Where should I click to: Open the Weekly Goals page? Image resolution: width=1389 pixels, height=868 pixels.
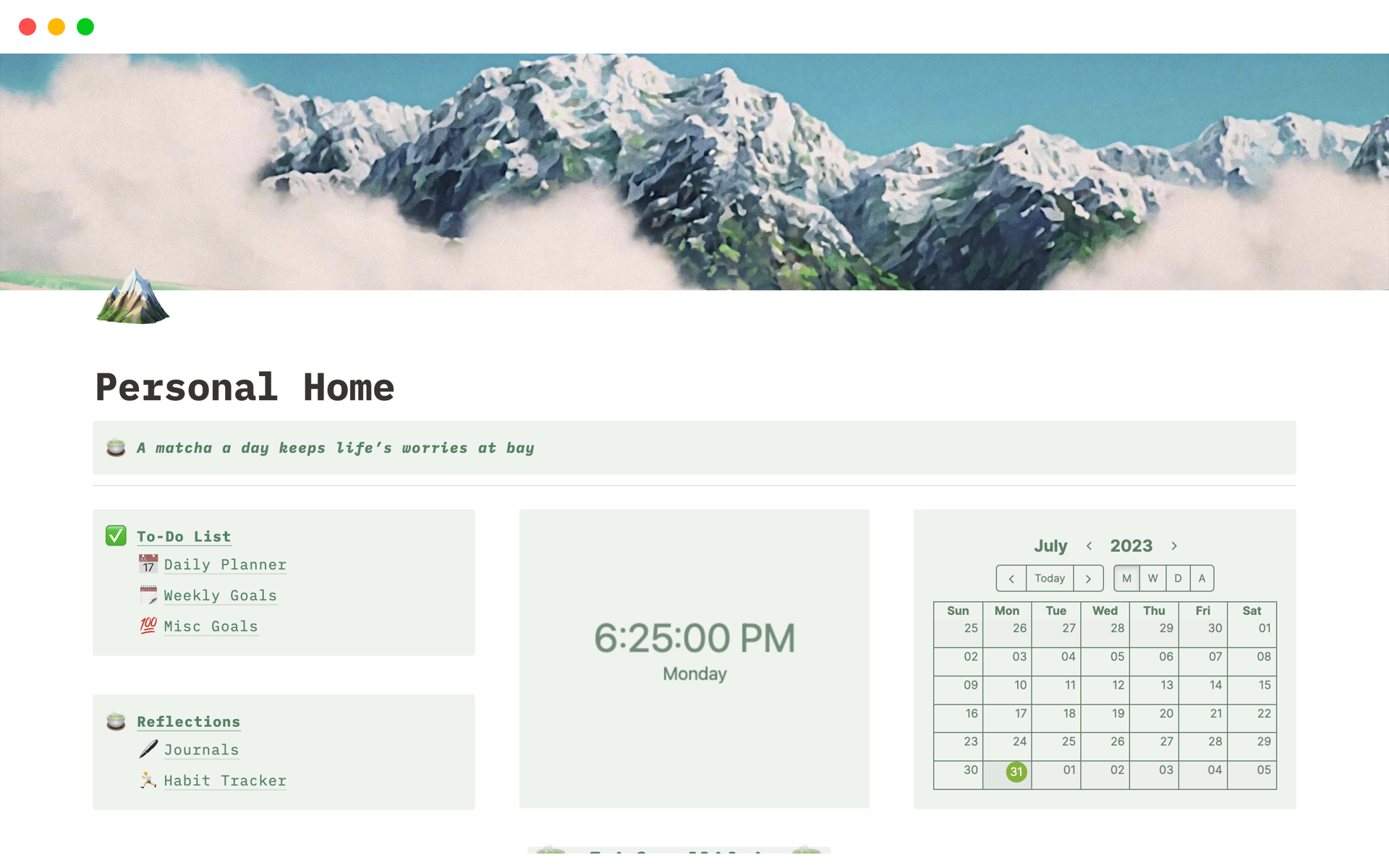click(x=220, y=595)
